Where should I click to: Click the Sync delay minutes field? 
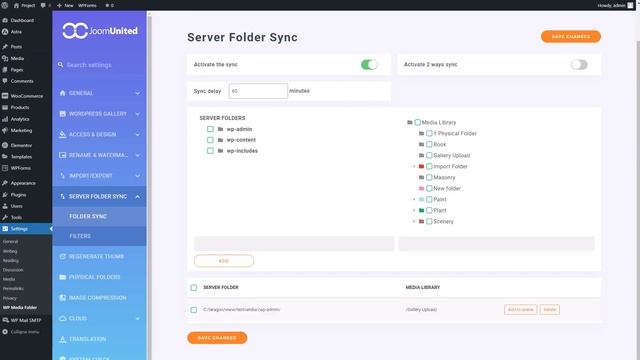258,91
